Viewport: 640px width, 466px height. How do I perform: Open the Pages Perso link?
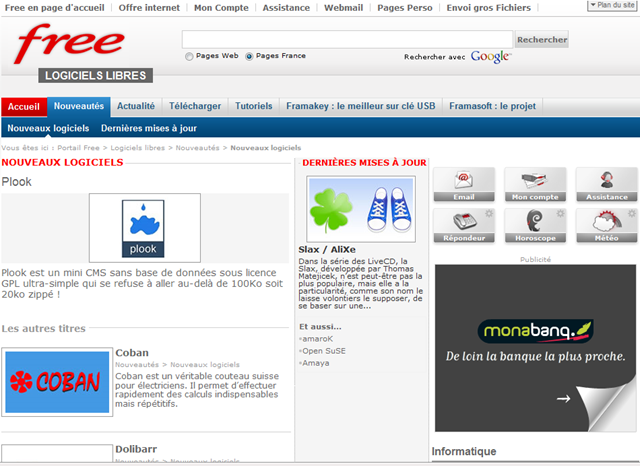[x=405, y=8]
